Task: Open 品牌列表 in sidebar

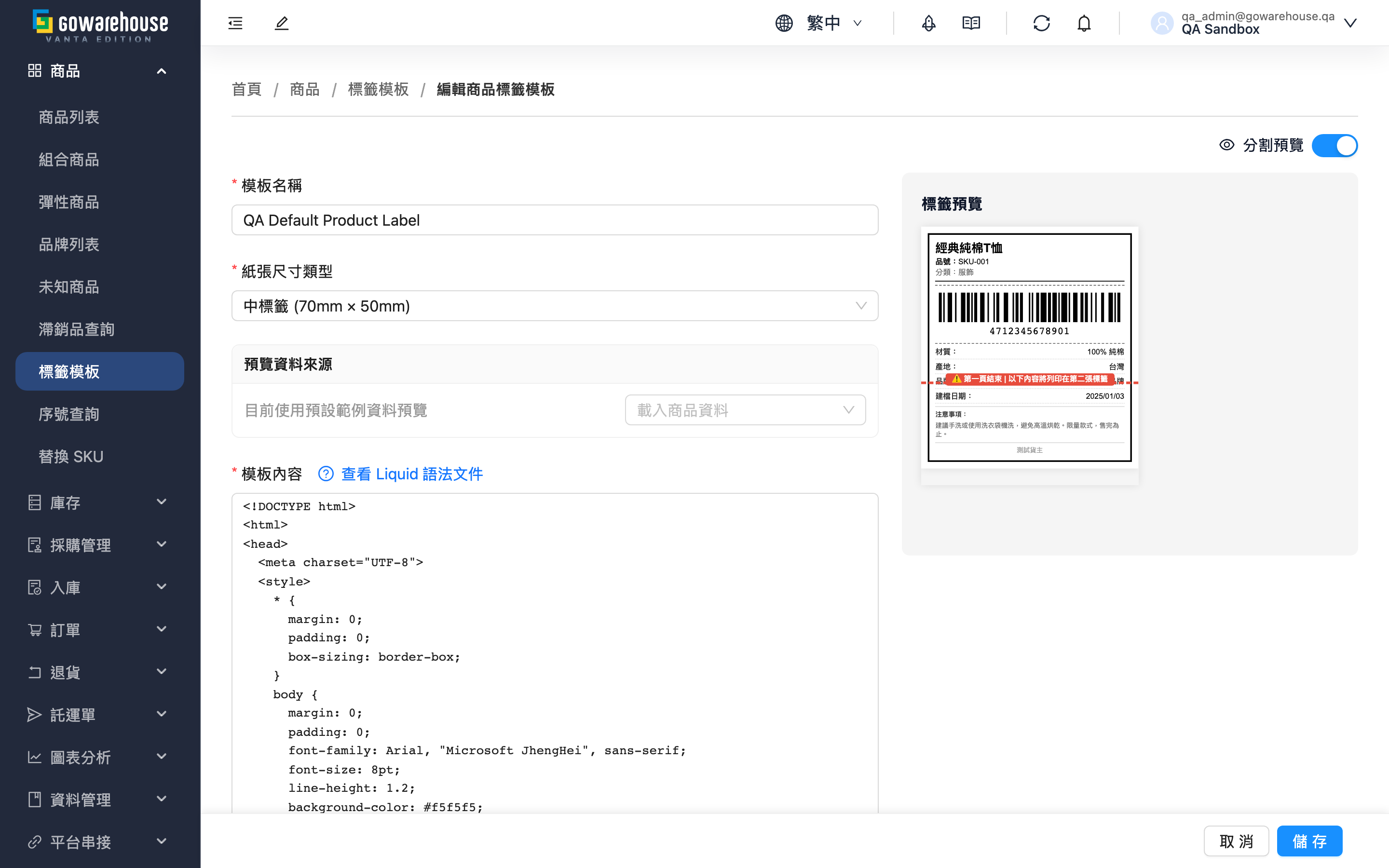Action: [100, 244]
